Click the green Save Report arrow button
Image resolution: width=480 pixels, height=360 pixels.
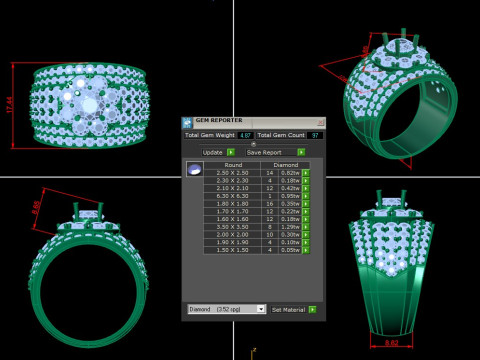tap(301, 152)
